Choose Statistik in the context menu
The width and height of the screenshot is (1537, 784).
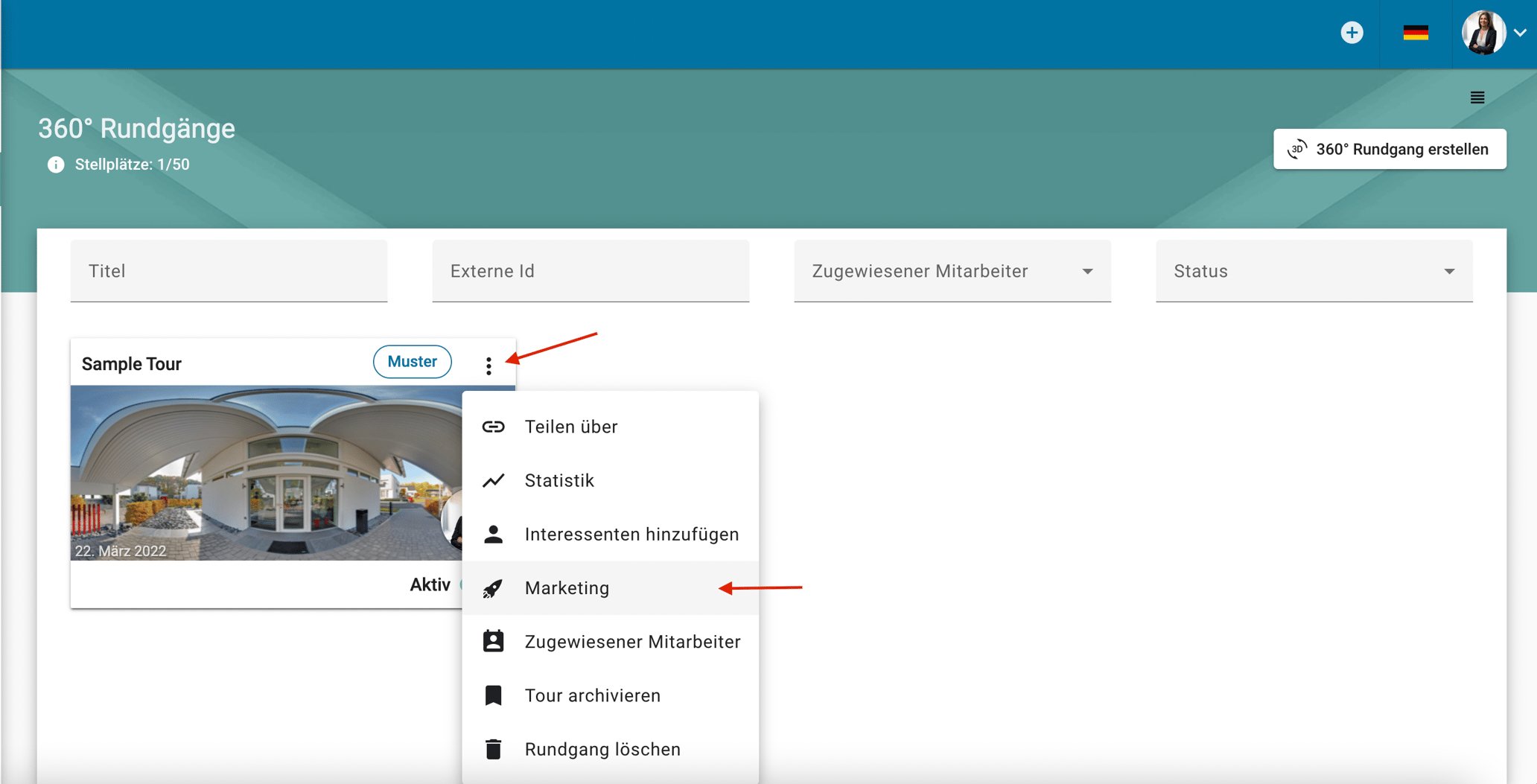pos(559,481)
